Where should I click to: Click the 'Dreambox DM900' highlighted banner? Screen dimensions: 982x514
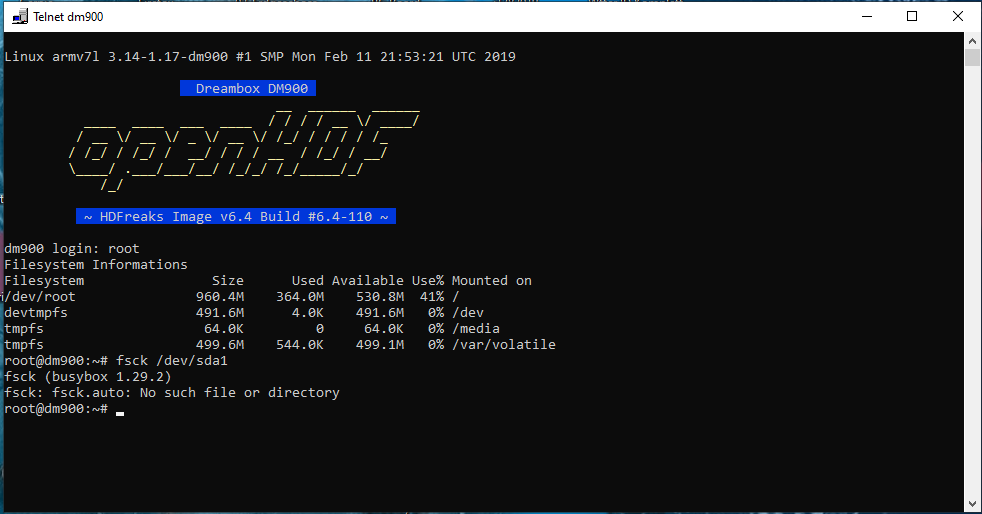pos(248,88)
